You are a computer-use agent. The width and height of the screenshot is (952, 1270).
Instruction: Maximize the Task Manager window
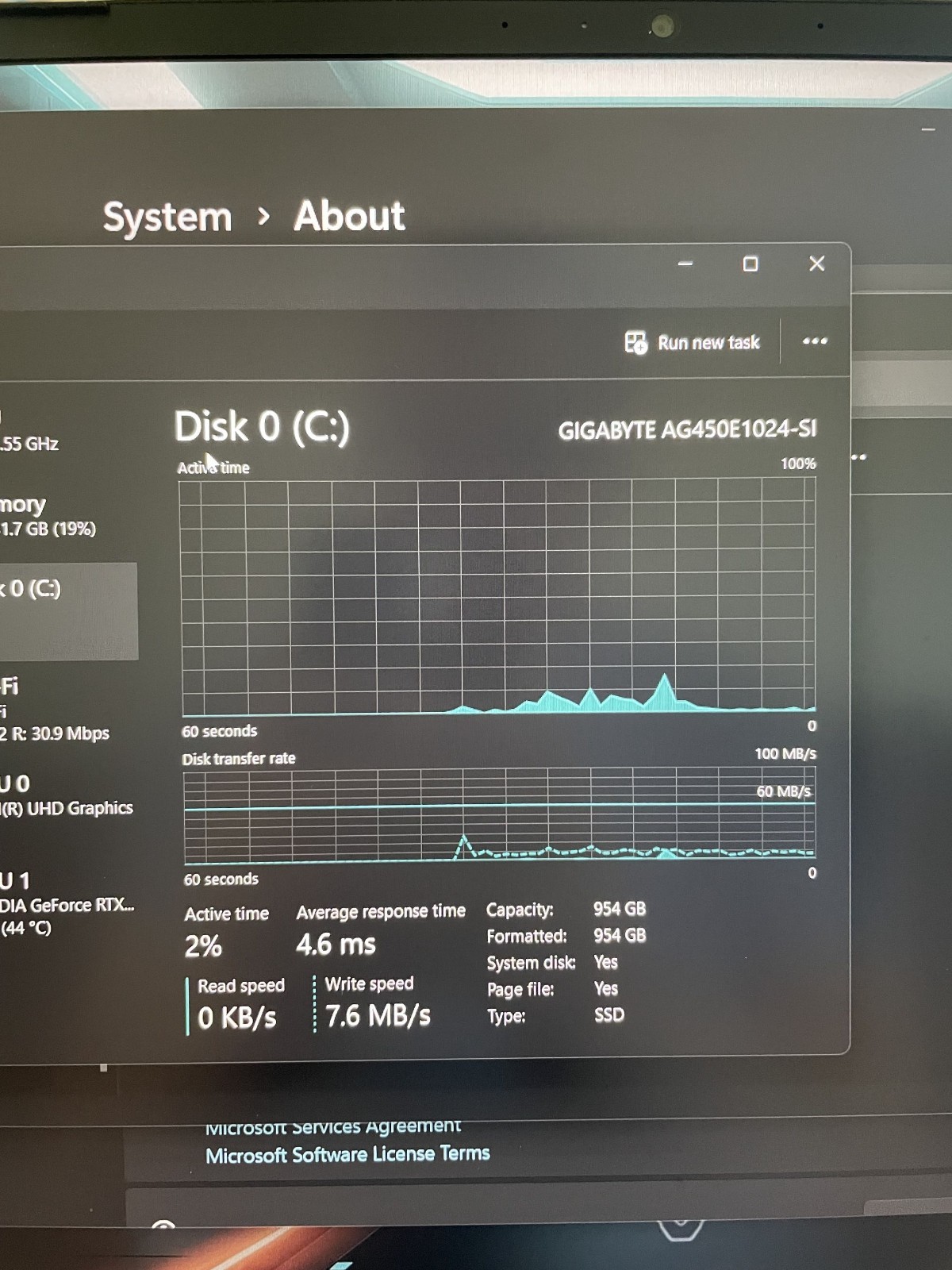point(750,264)
